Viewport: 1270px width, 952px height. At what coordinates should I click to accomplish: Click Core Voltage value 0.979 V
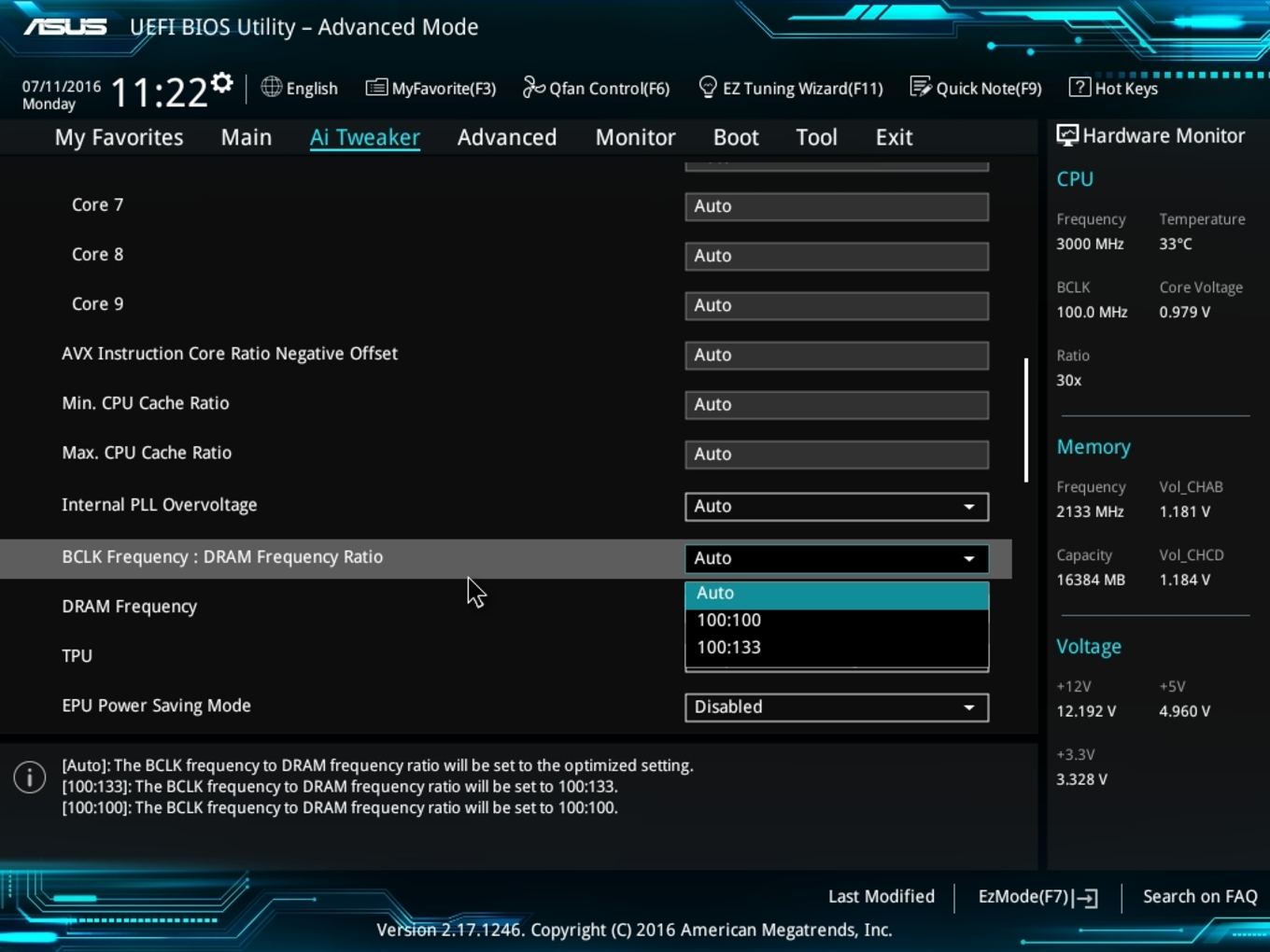tap(1184, 312)
